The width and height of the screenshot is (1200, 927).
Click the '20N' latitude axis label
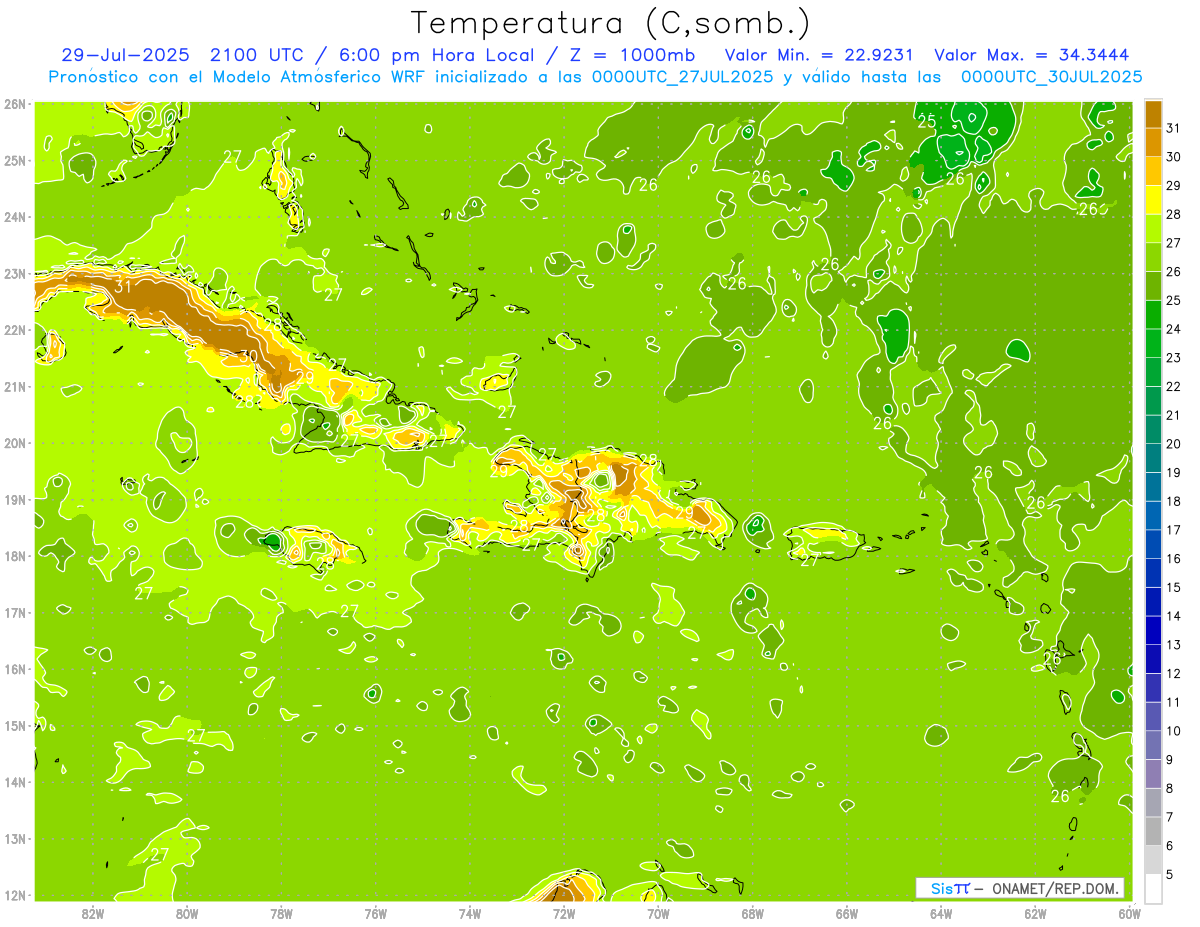tap(15, 443)
